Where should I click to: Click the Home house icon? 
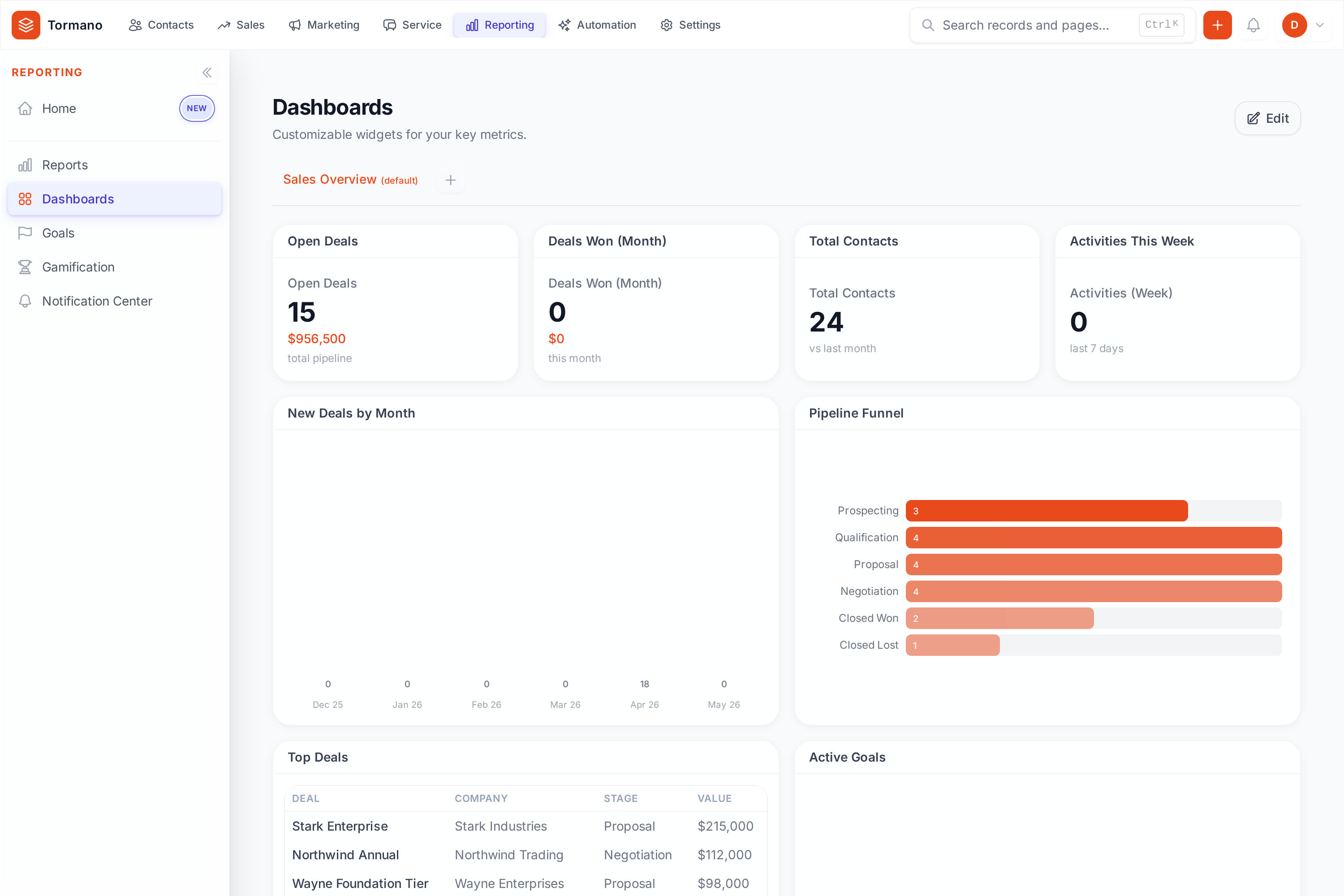(25, 108)
